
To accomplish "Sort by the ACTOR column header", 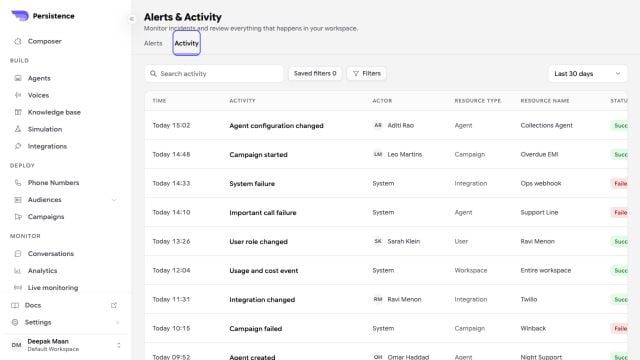I will coord(382,100).
